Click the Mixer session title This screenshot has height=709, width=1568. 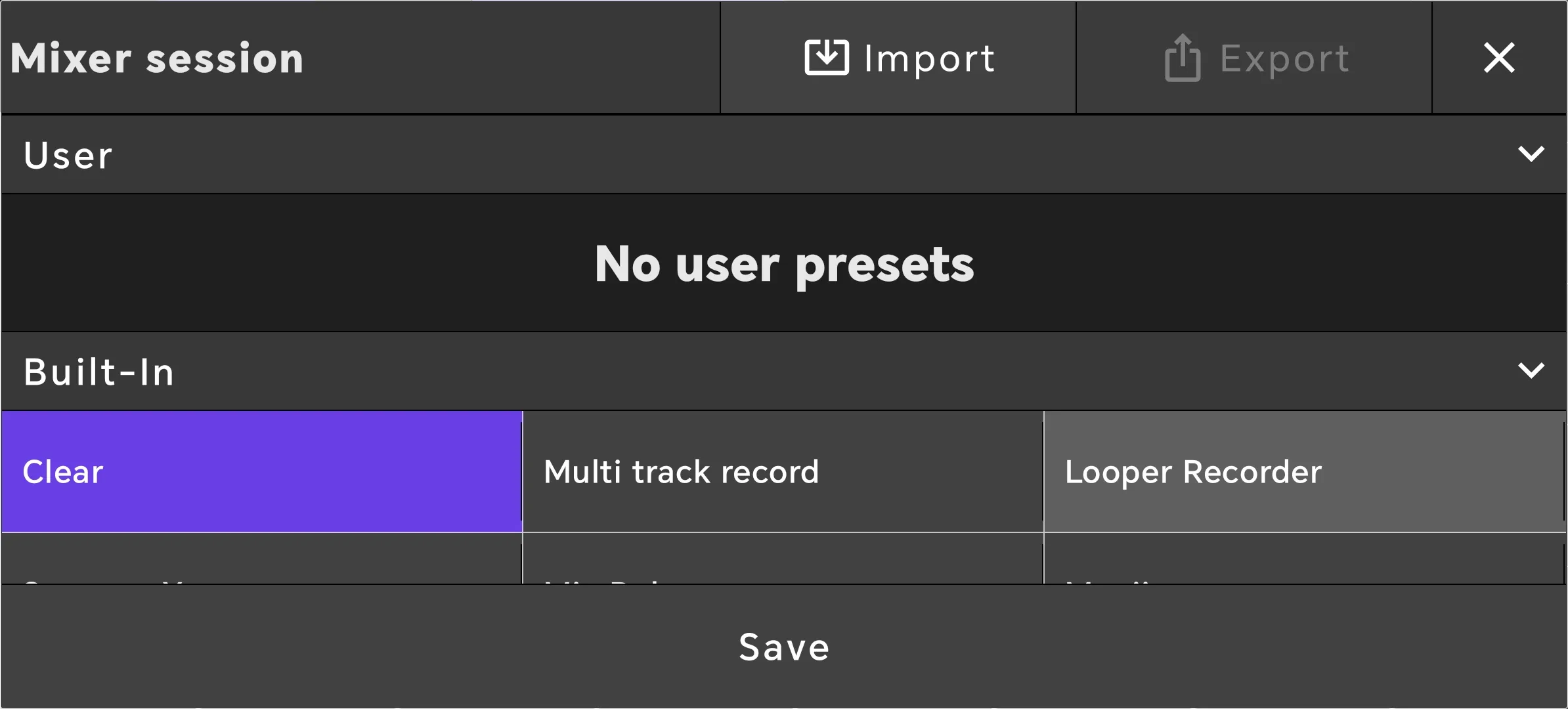pyautogui.click(x=157, y=58)
